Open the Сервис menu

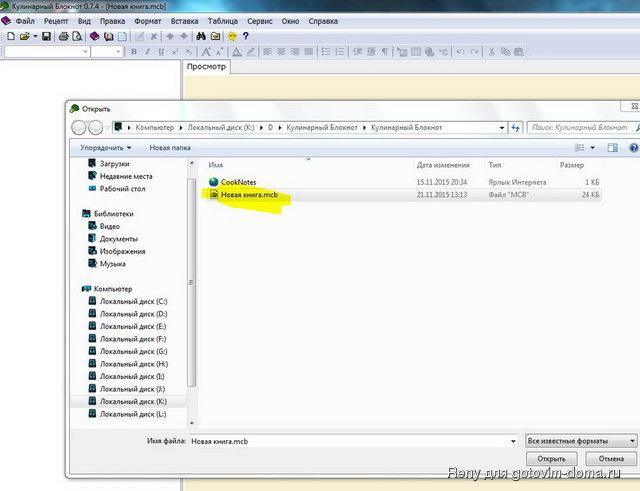coord(260,21)
